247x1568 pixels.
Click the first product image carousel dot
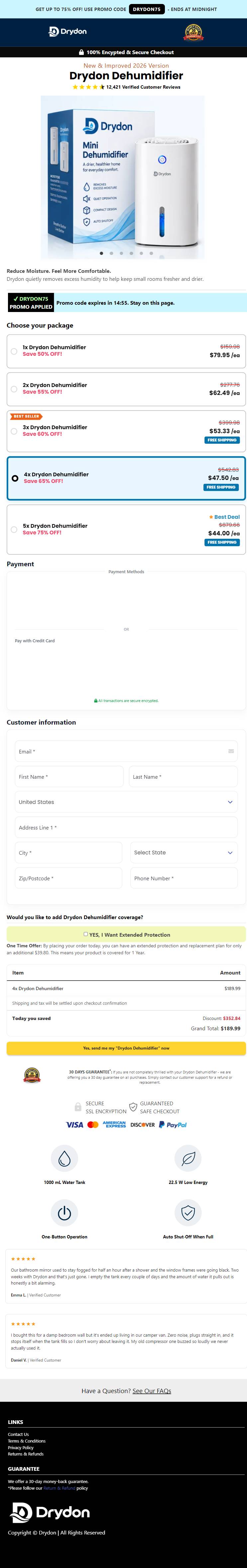(x=101, y=253)
